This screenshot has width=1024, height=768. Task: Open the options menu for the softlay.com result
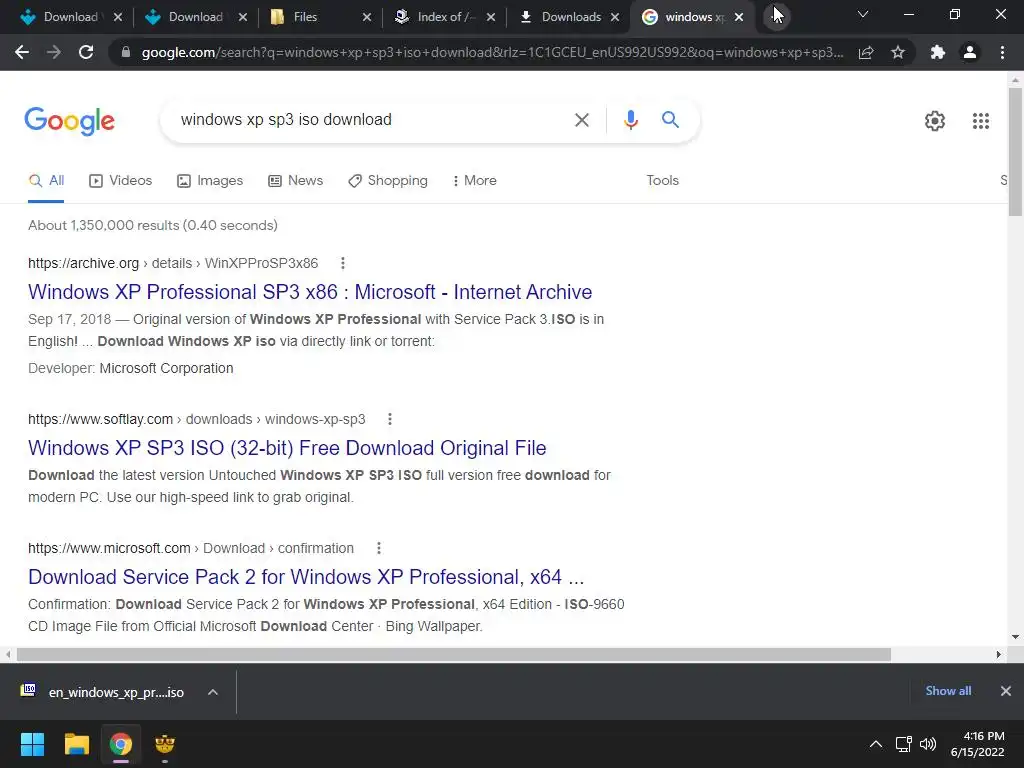point(390,419)
